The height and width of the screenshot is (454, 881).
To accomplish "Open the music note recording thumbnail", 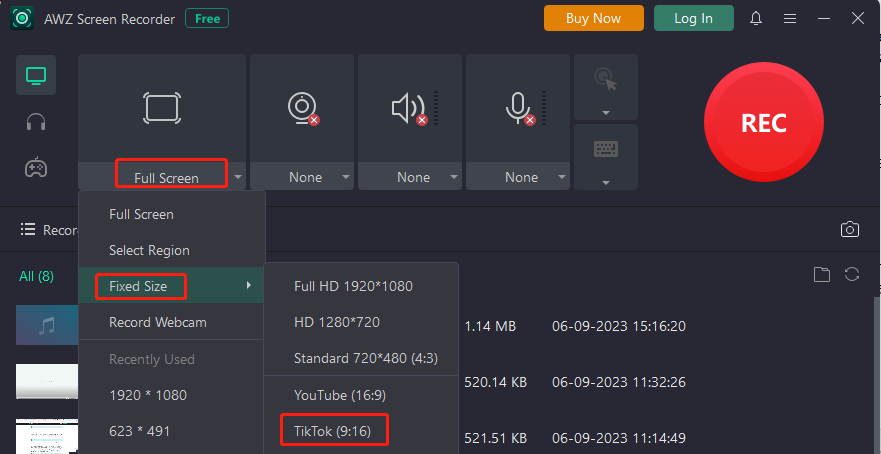I will tap(47, 325).
